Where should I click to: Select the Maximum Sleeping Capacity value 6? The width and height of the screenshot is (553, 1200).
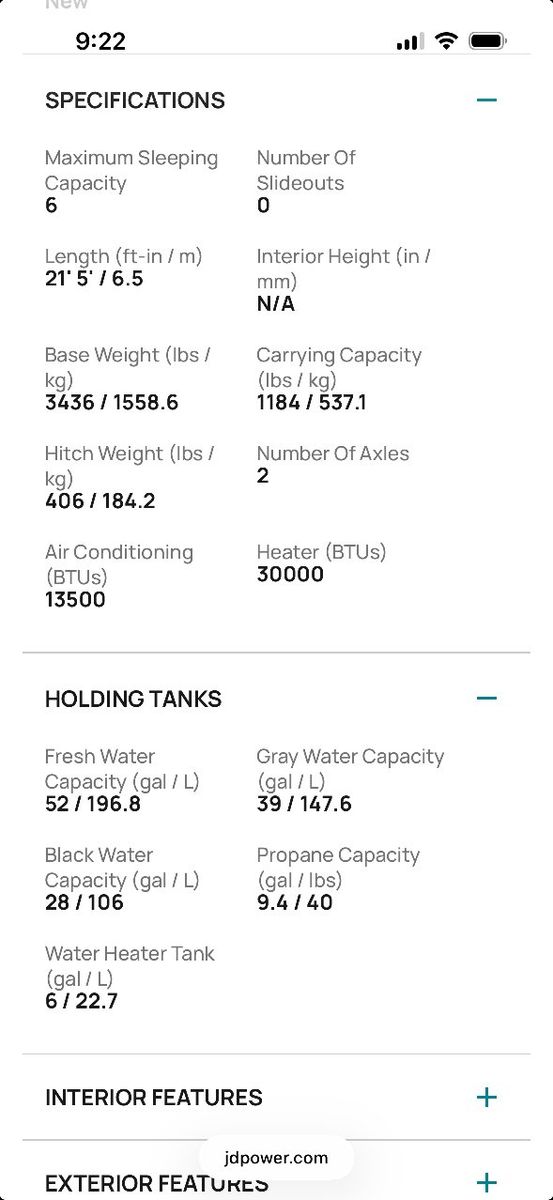tap(51, 206)
